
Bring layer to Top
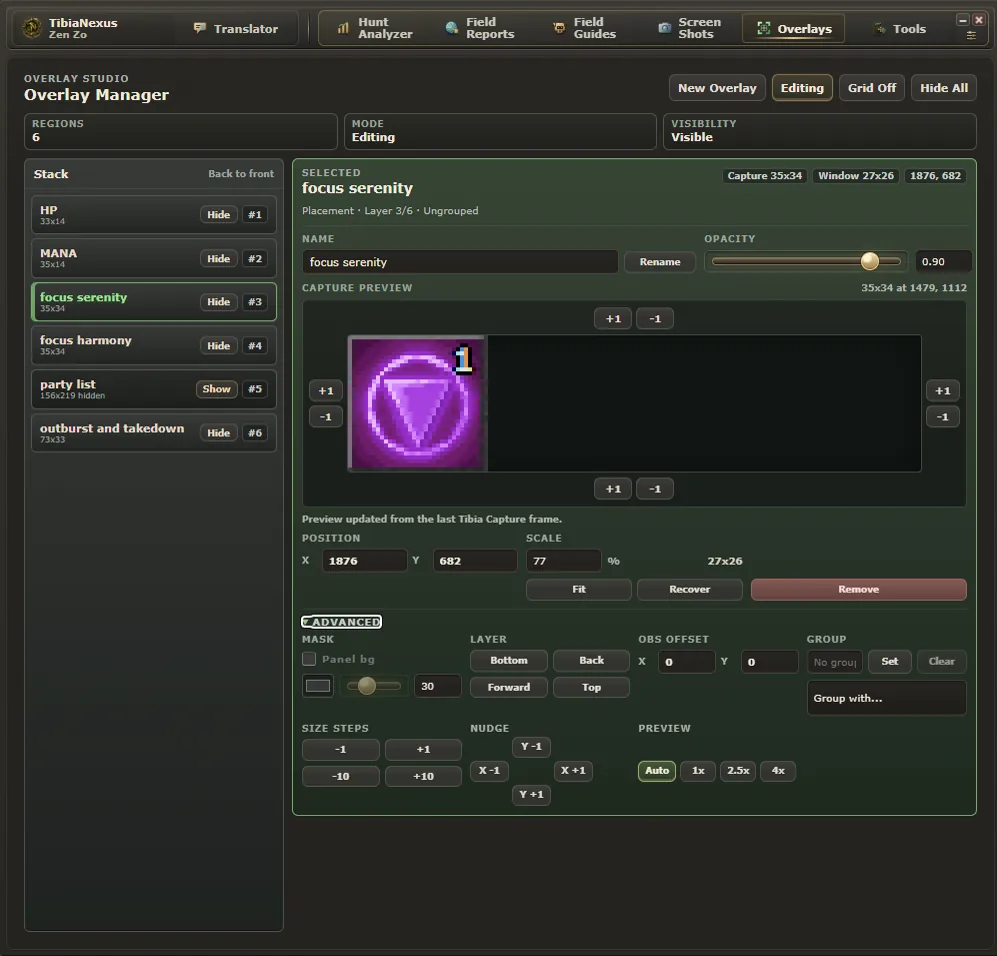click(x=591, y=687)
